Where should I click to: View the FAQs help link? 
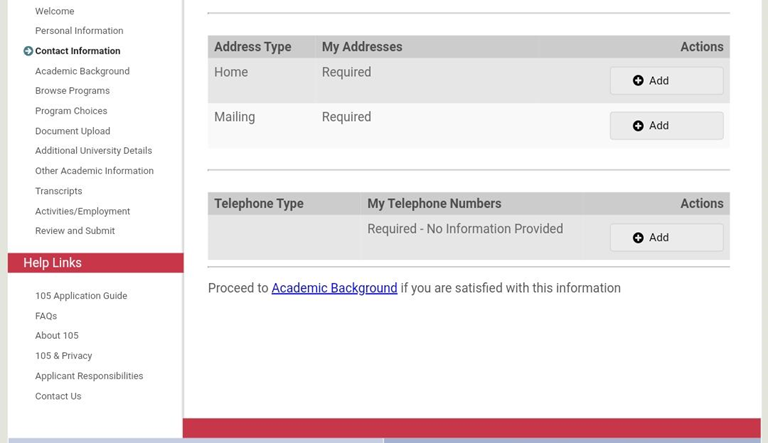46,316
